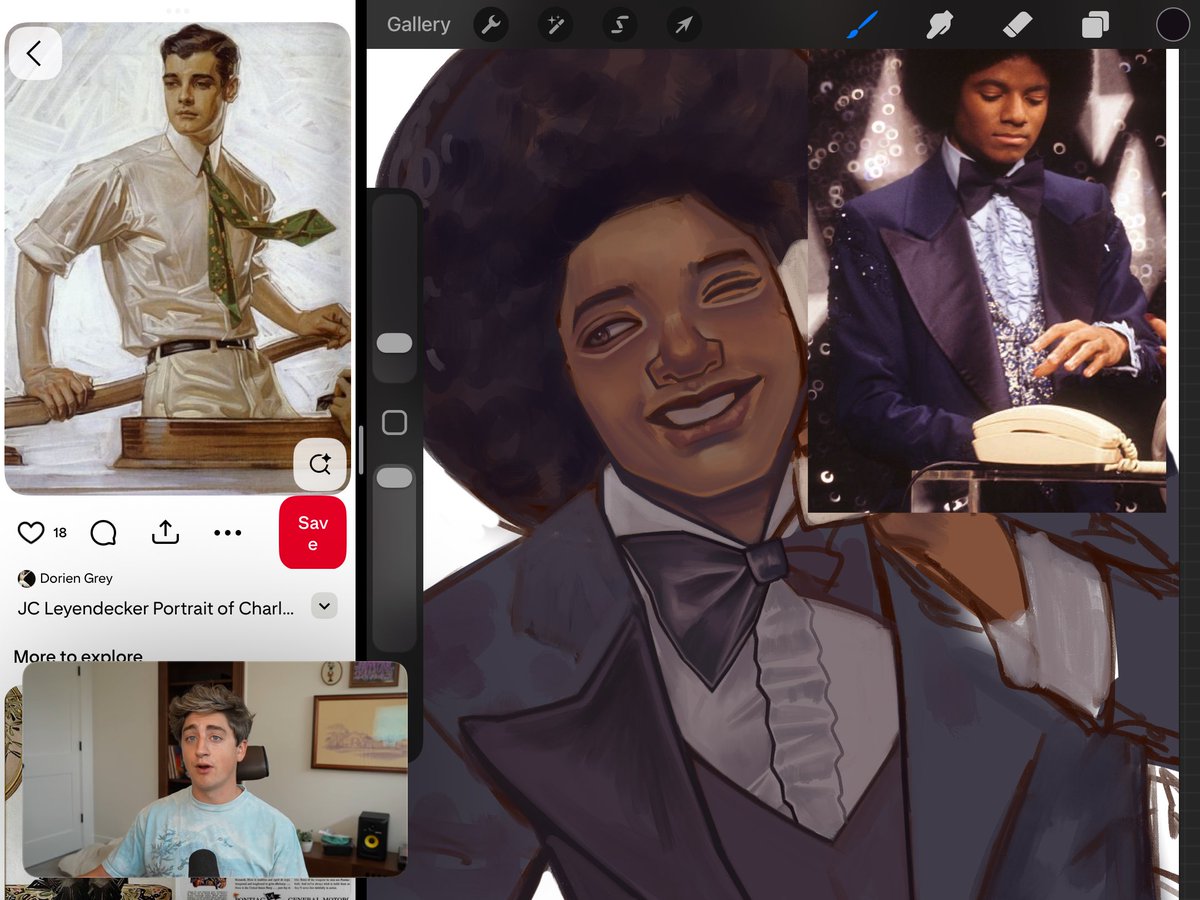Expand the pin title chevron

pos(325,606)
